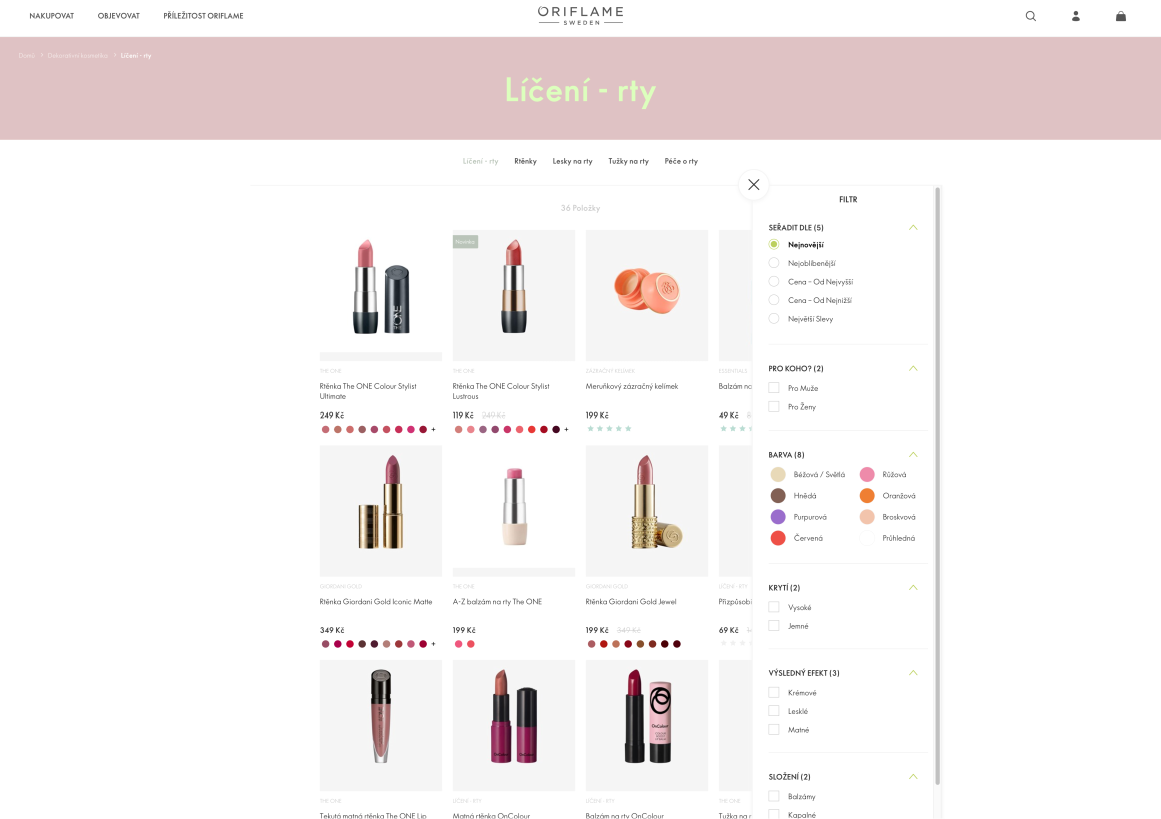Close the filter panel with X
The image size is (1161, 819).
tap(754, 184)
